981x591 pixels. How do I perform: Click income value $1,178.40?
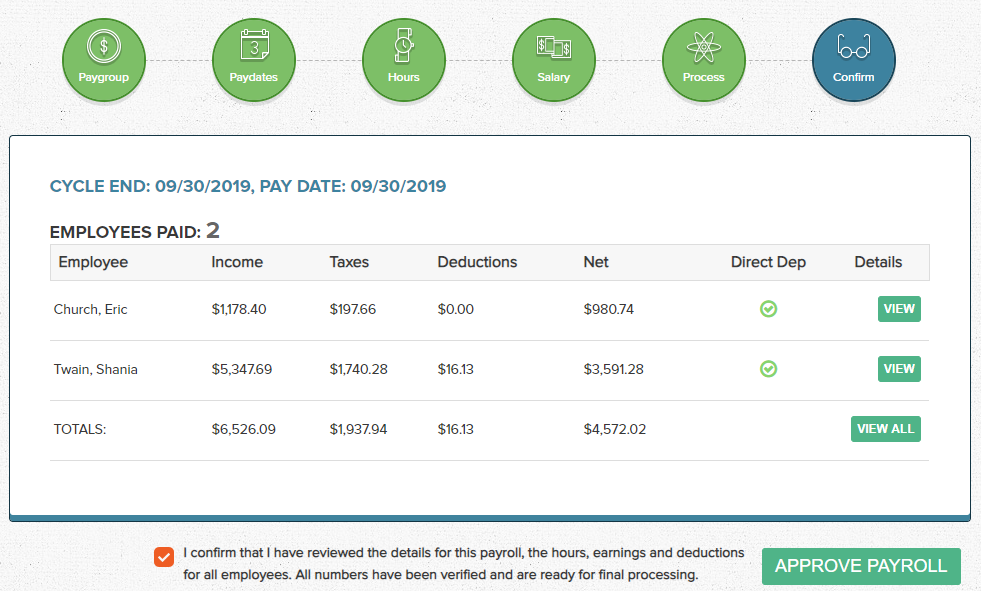click(x=239, y=309)
